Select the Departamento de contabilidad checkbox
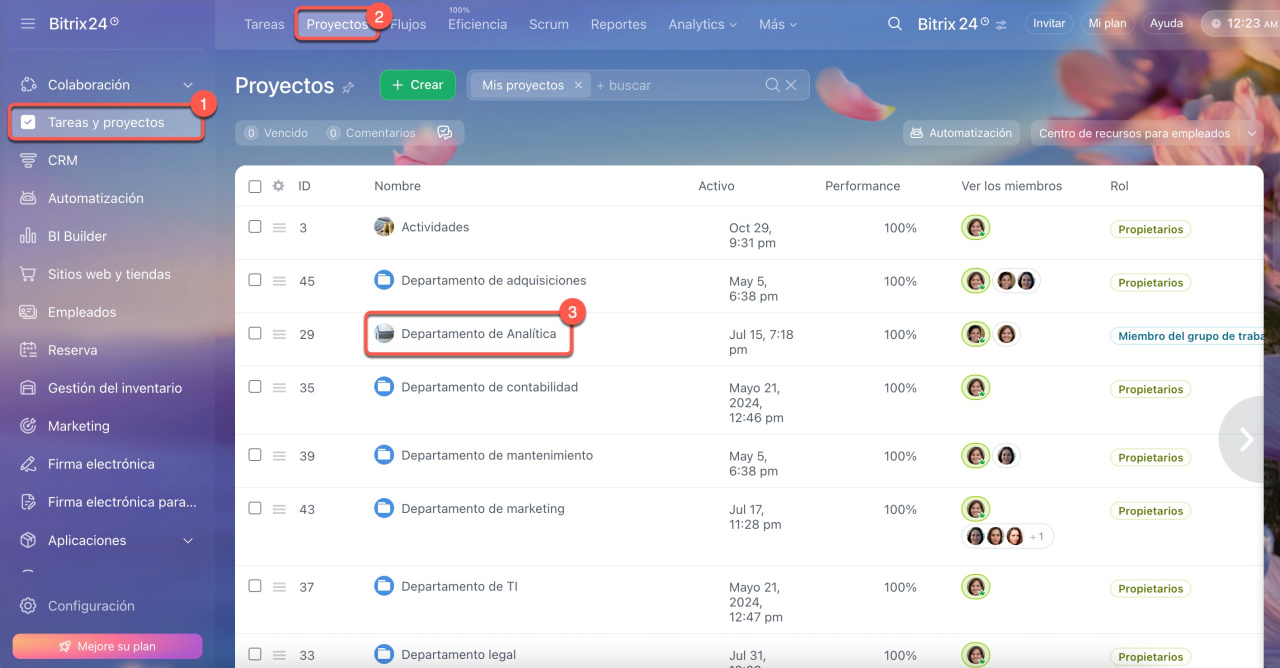1280x668 pixels. (255, 387)
